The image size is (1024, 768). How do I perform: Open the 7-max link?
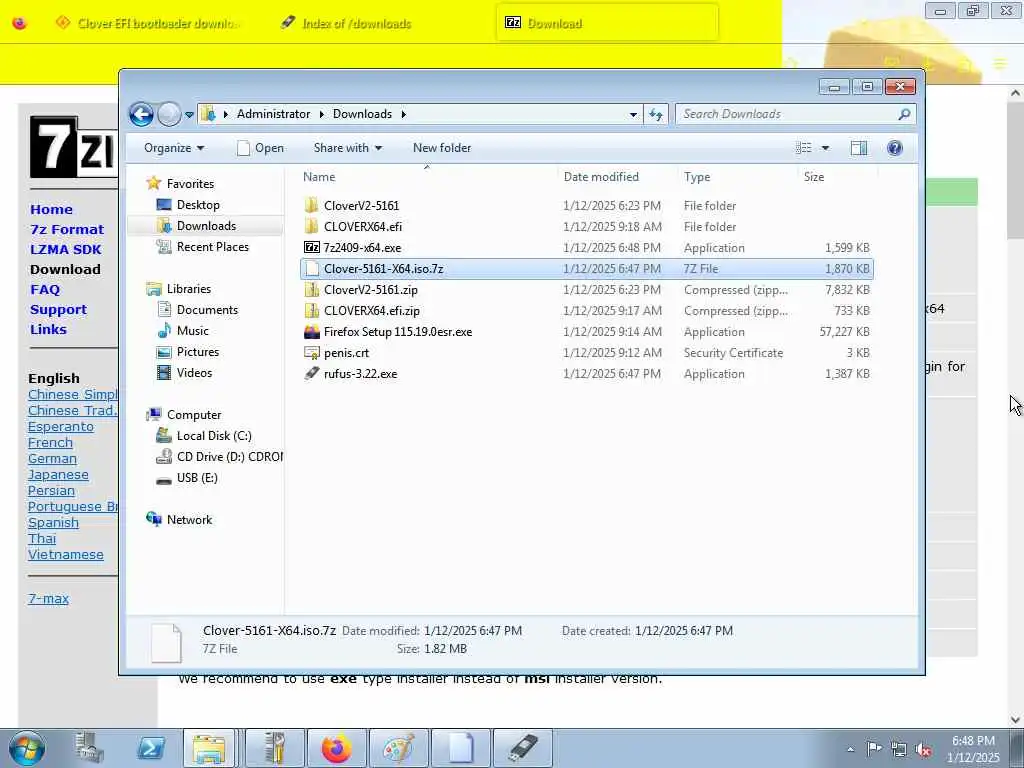coord(48,598)
